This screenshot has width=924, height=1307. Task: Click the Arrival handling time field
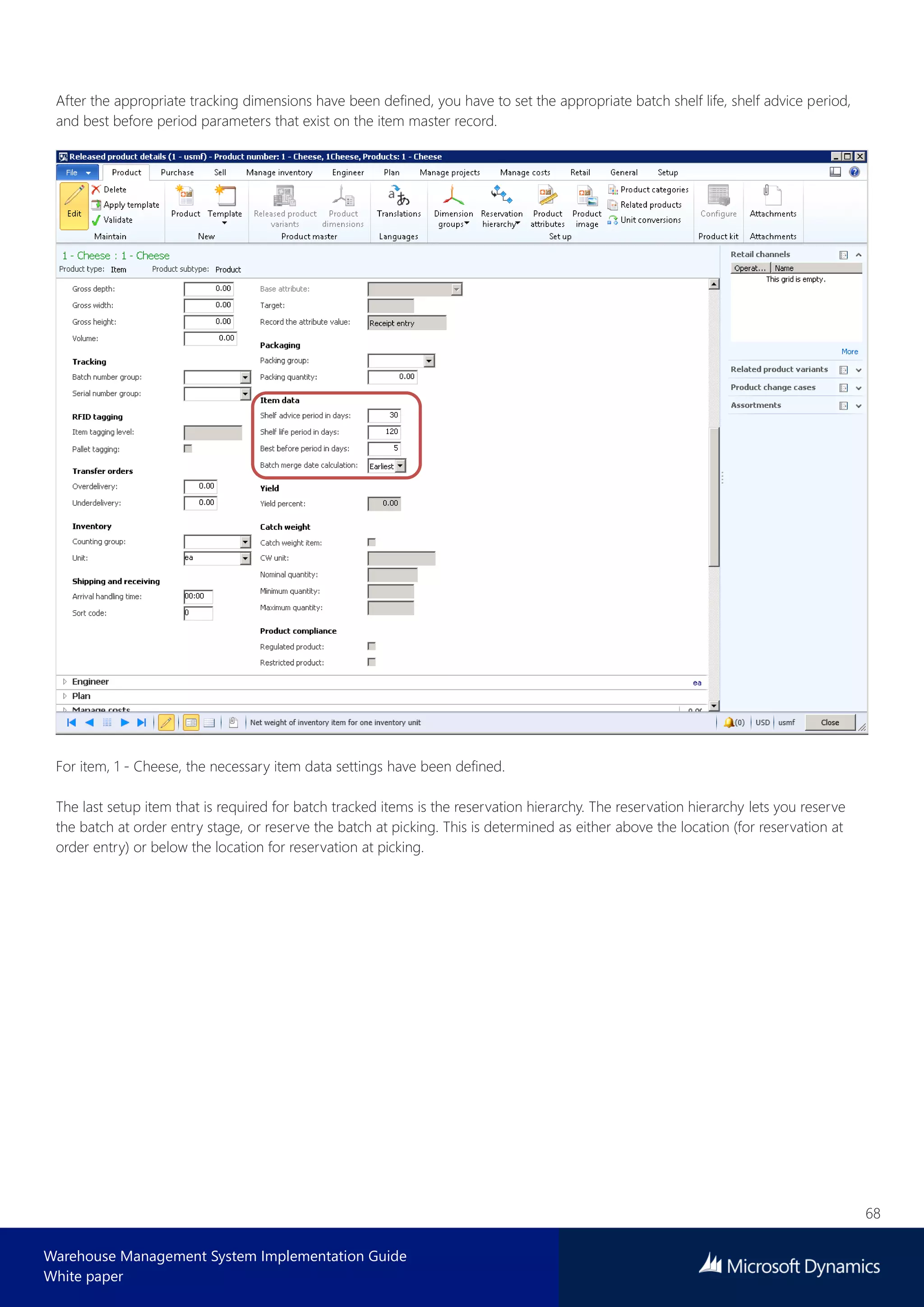pyautogui.click(x=198, y=597)
